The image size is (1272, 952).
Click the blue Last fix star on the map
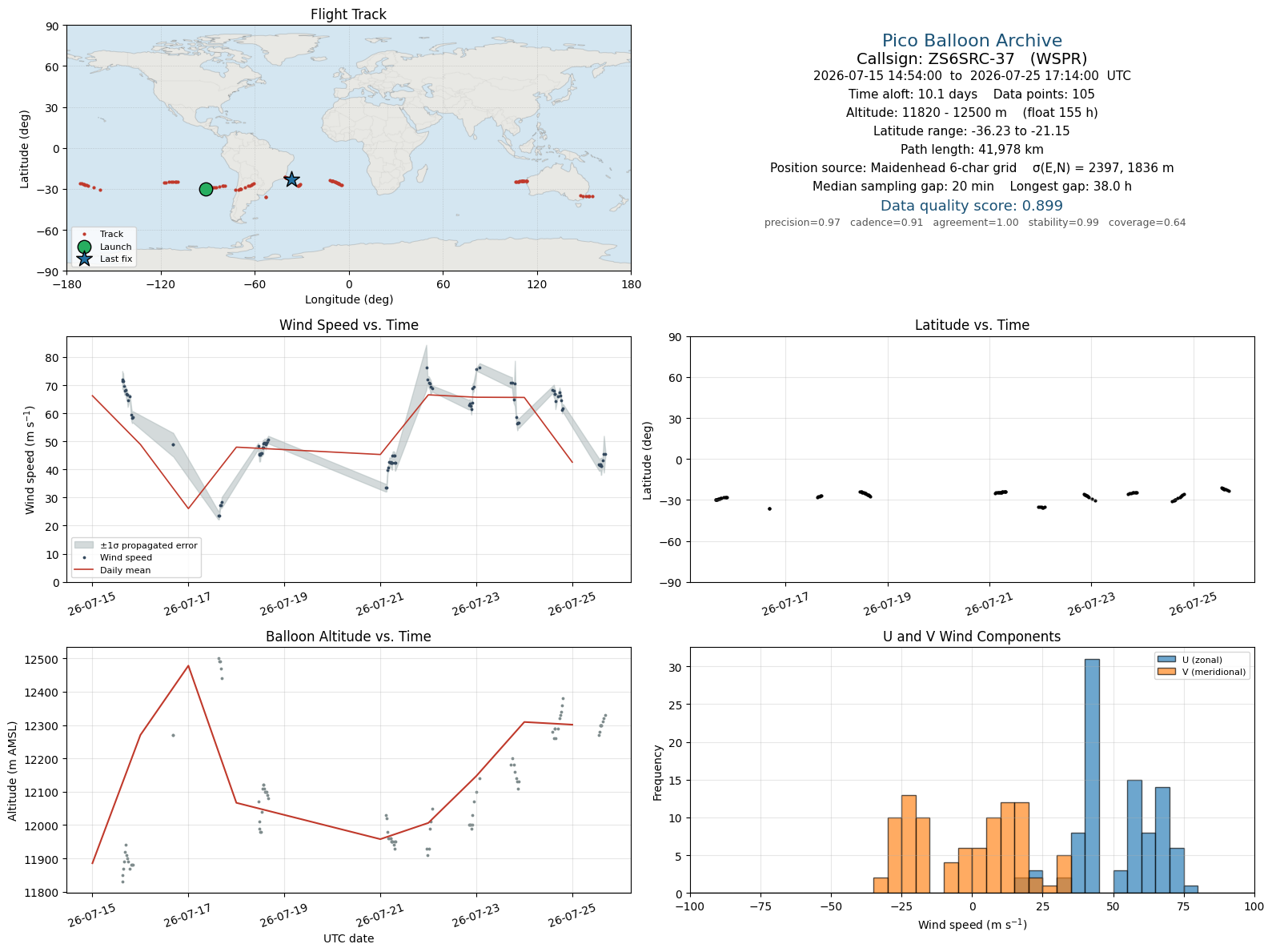(x=291, y=179)
